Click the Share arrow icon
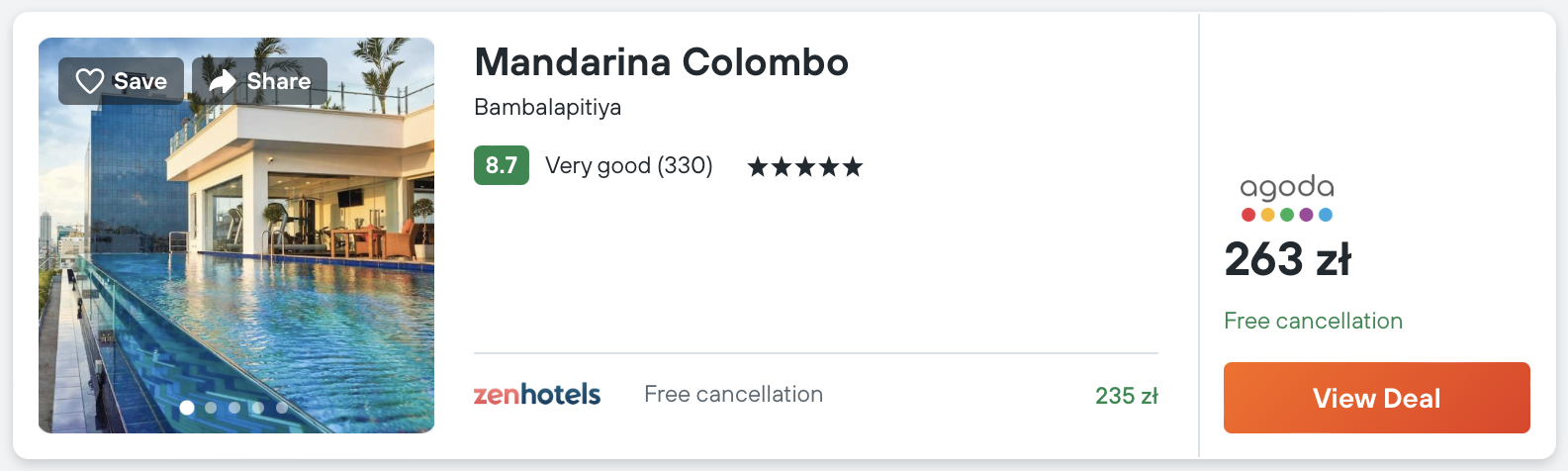1568x471 pixels. (223, 81)
